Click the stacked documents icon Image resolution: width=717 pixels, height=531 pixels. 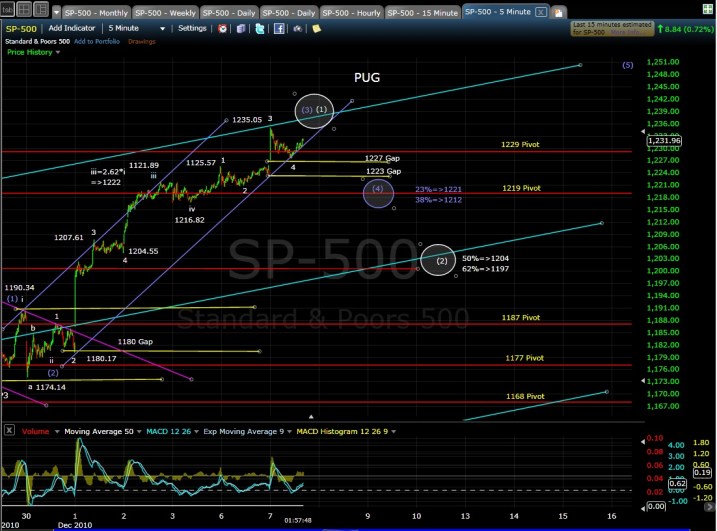pyautogui.click(x=241, y=29)
